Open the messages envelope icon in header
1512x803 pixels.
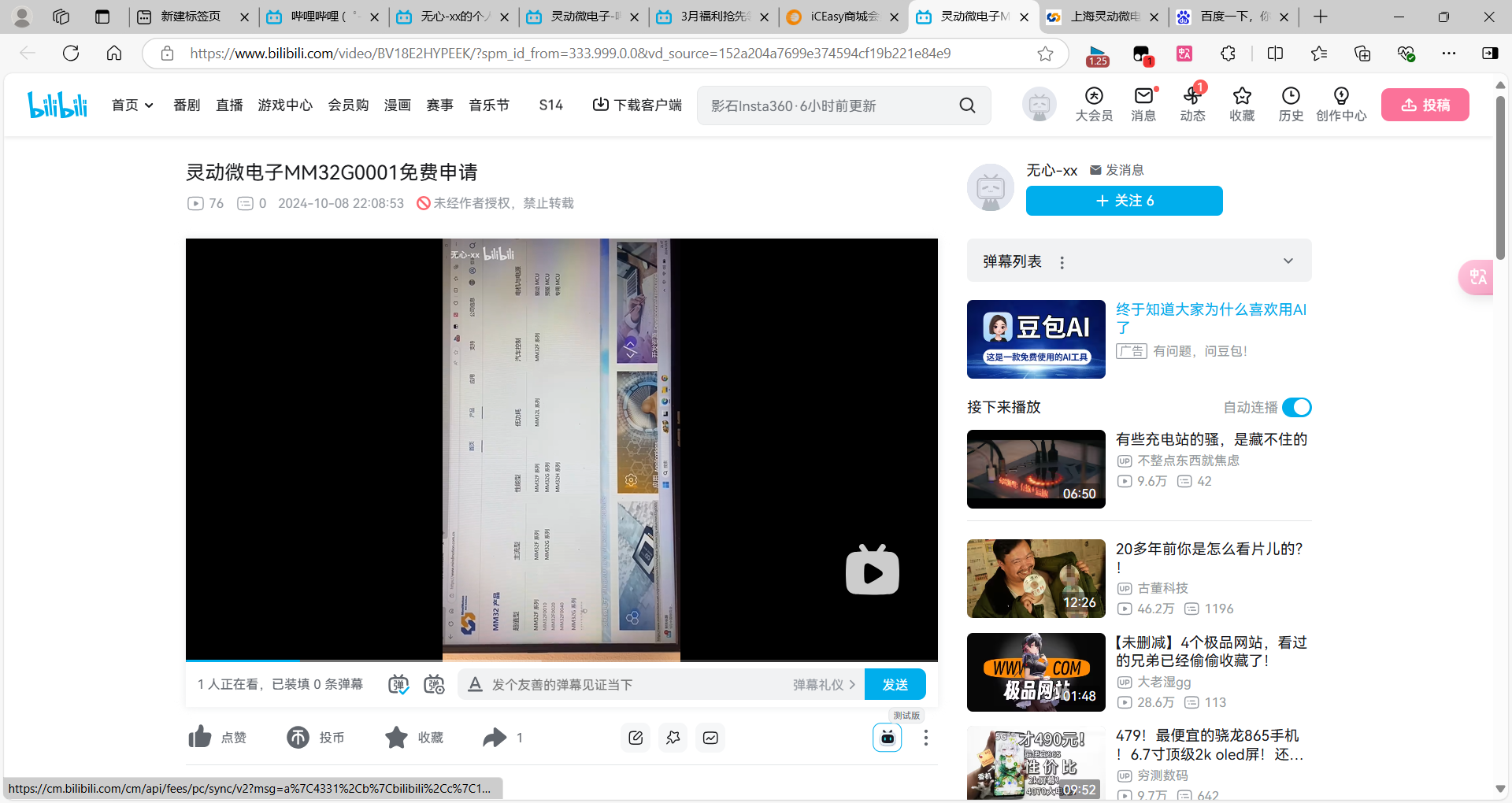[1143, 97]
